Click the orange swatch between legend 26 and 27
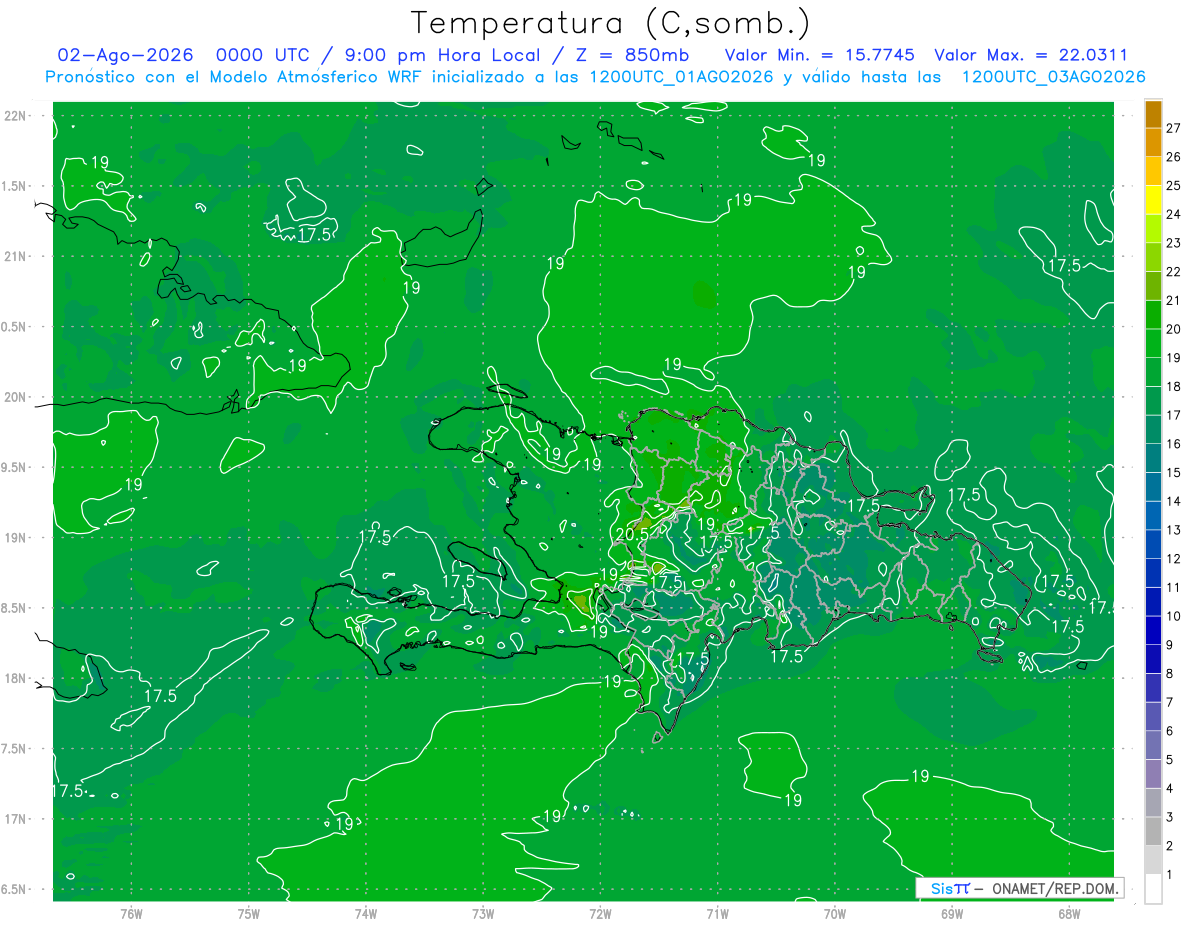 click(1153, 142)
